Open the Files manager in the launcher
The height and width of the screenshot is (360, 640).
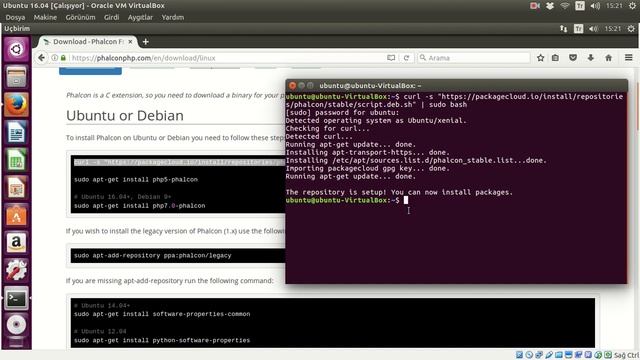(16, 77)
